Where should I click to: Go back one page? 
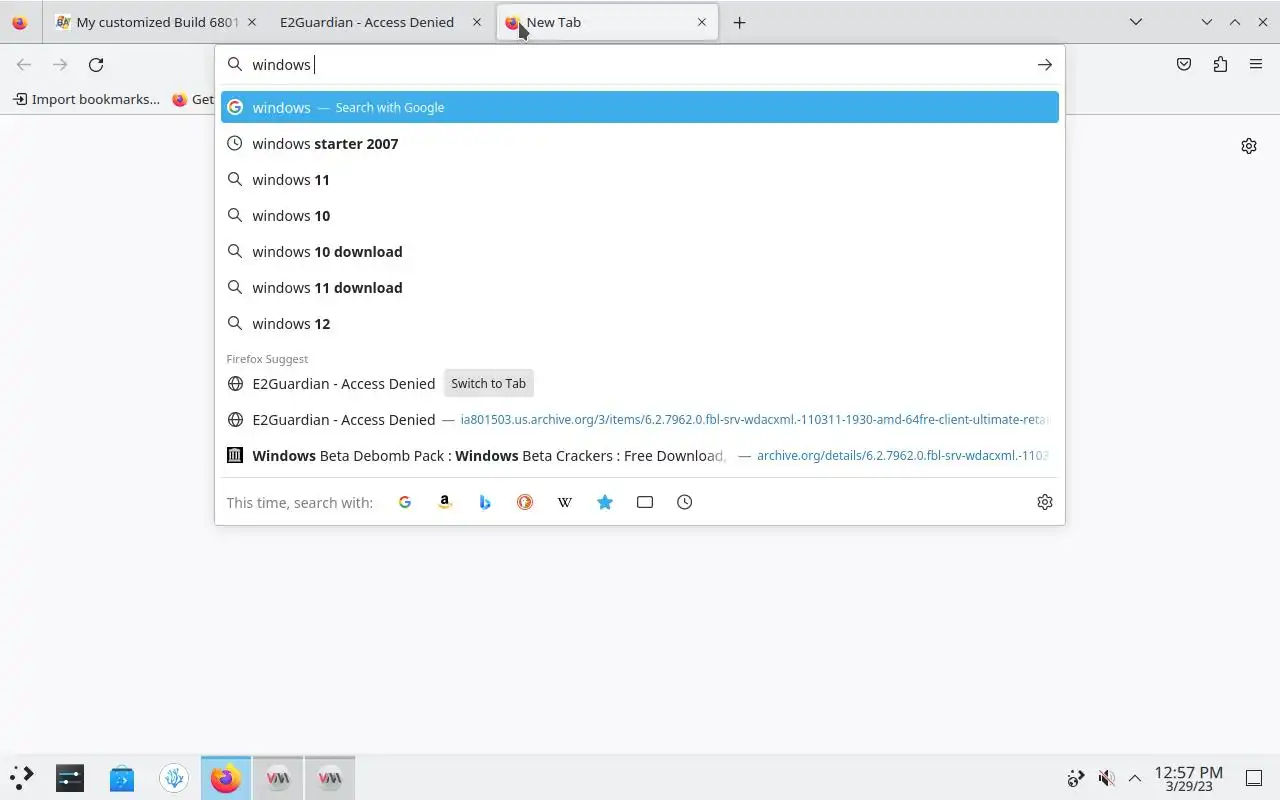coord(24,64)
